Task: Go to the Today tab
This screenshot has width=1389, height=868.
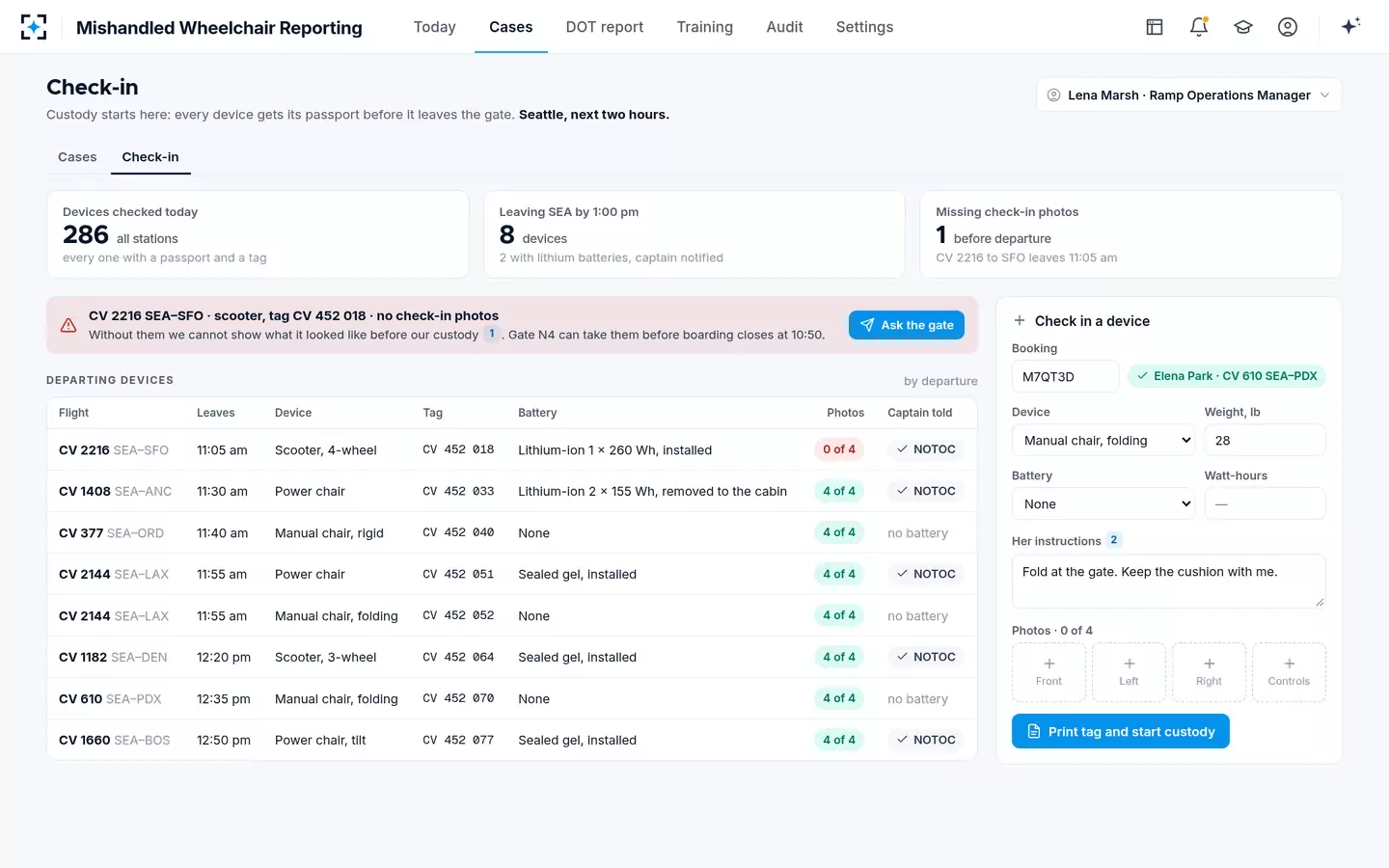Action: point(435,27)
